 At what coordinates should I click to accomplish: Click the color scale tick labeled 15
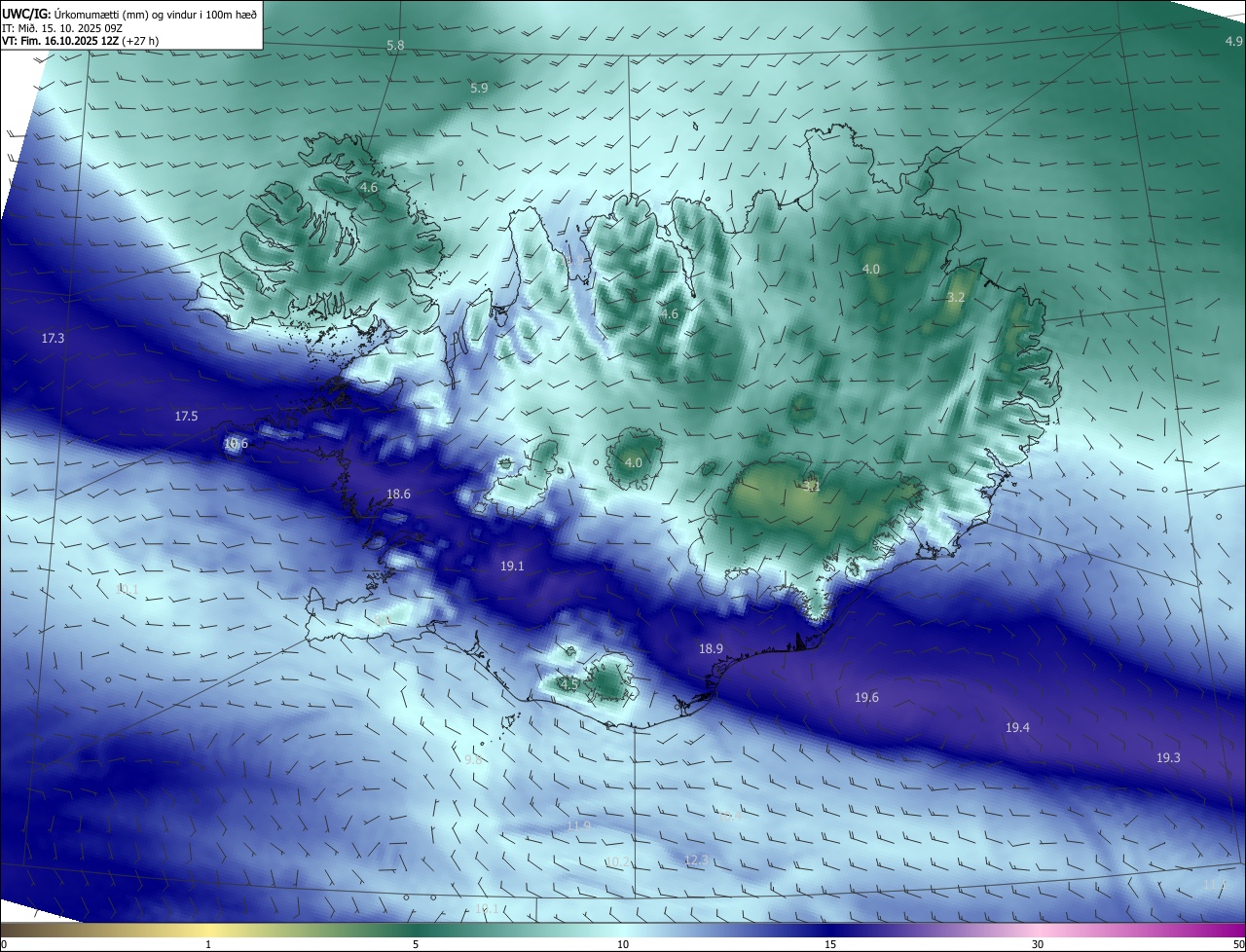click(x=830, y=944)
